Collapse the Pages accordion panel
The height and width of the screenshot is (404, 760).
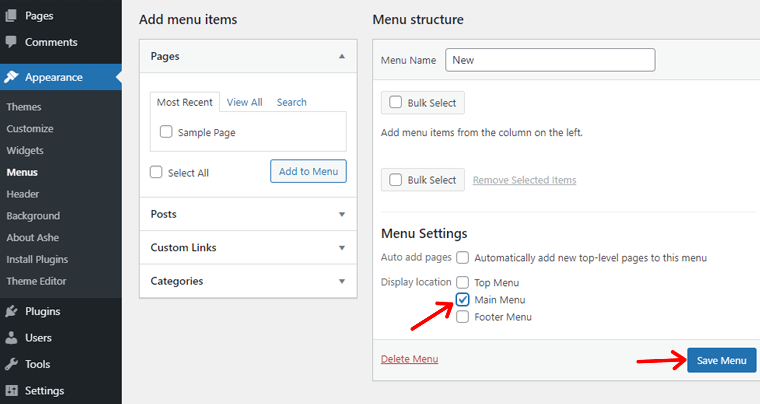click(x=342, y=57)
